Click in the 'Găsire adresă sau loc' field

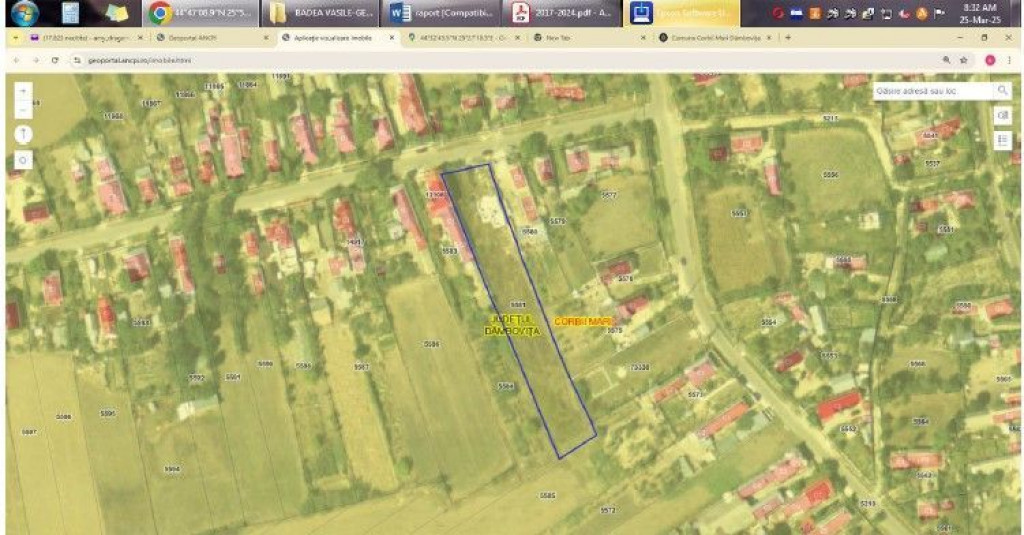point(930,90)
